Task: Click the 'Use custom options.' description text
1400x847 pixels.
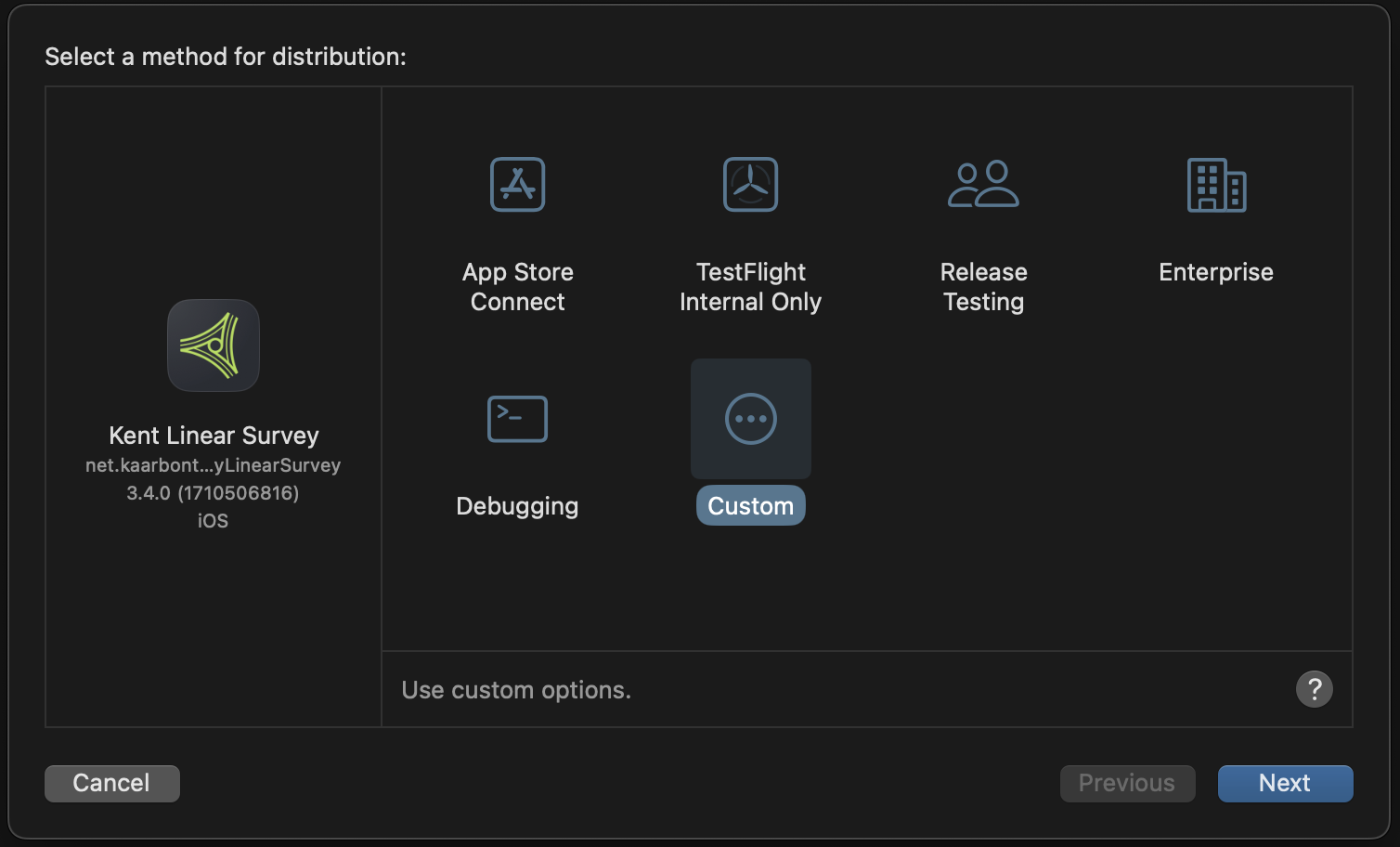Action: [515, 689]
